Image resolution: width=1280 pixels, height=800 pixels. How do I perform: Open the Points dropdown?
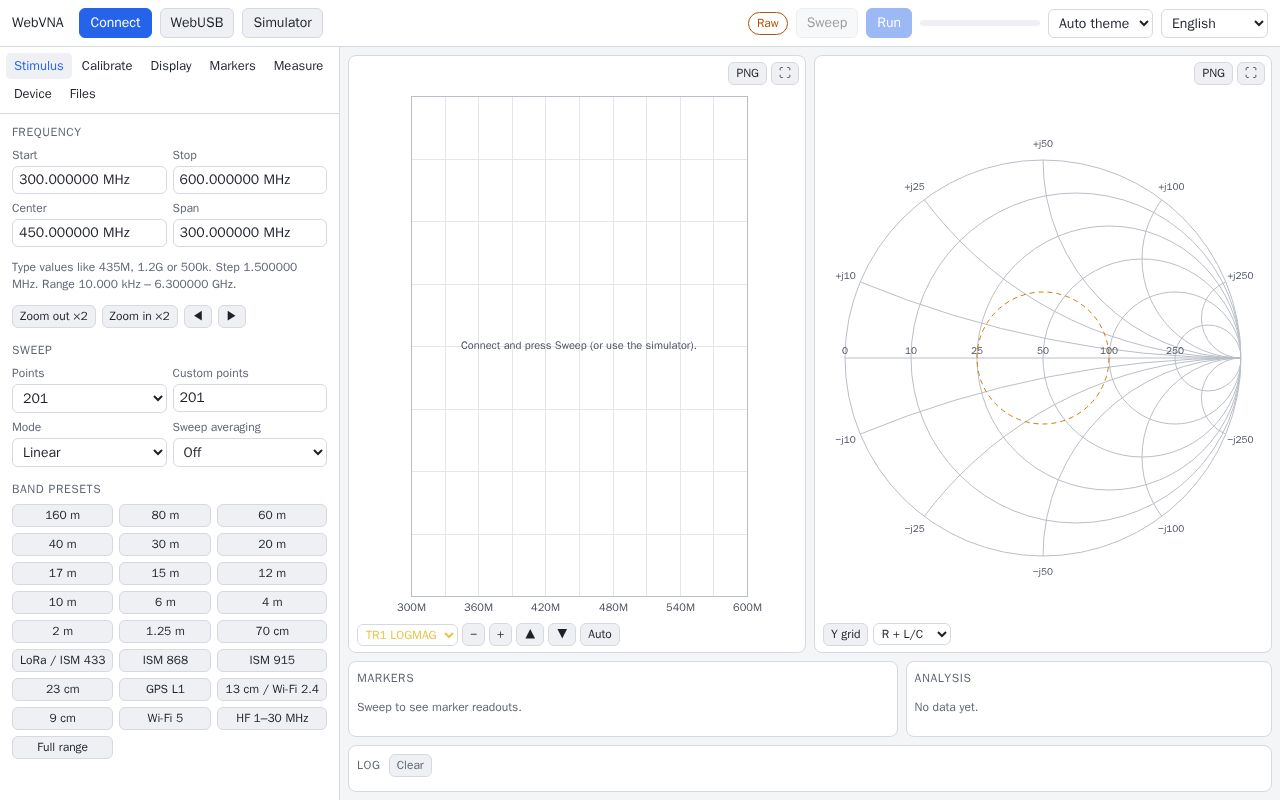pyautogui.click(x=89, y=398)
